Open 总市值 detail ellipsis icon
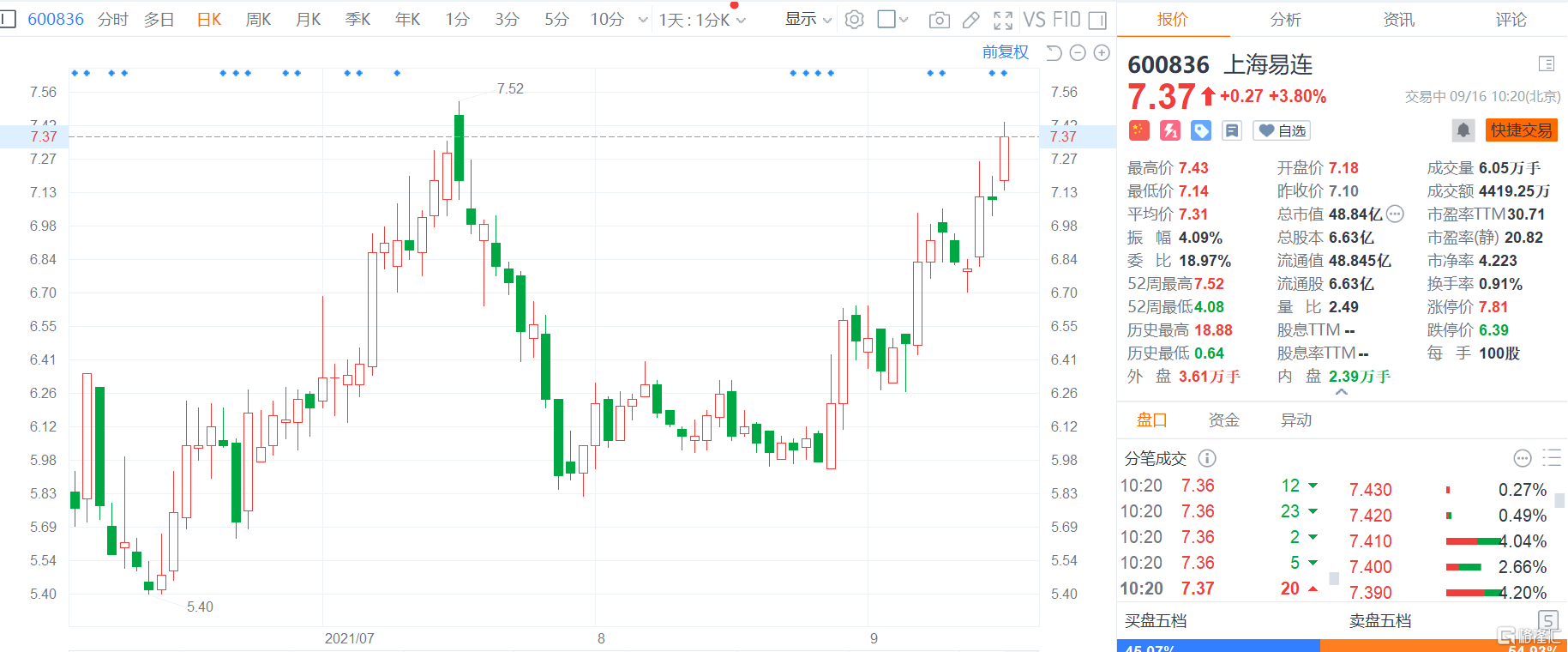Screen dimensions: 1568x652 pyautogui.click(x=1395, y=214)
